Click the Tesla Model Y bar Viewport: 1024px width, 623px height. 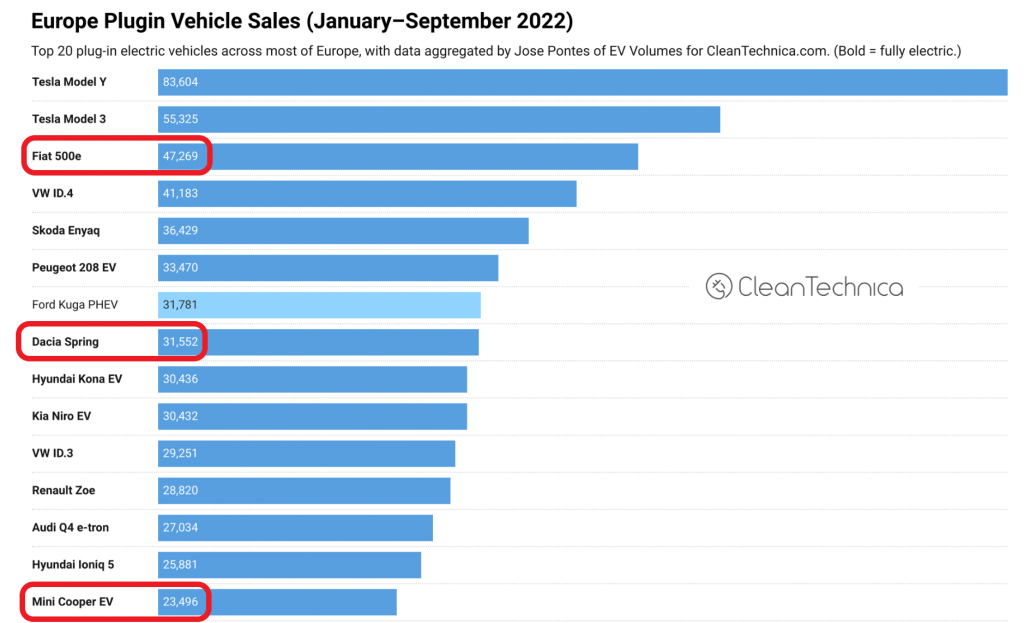pyautogui.click(x=582, y=82)
